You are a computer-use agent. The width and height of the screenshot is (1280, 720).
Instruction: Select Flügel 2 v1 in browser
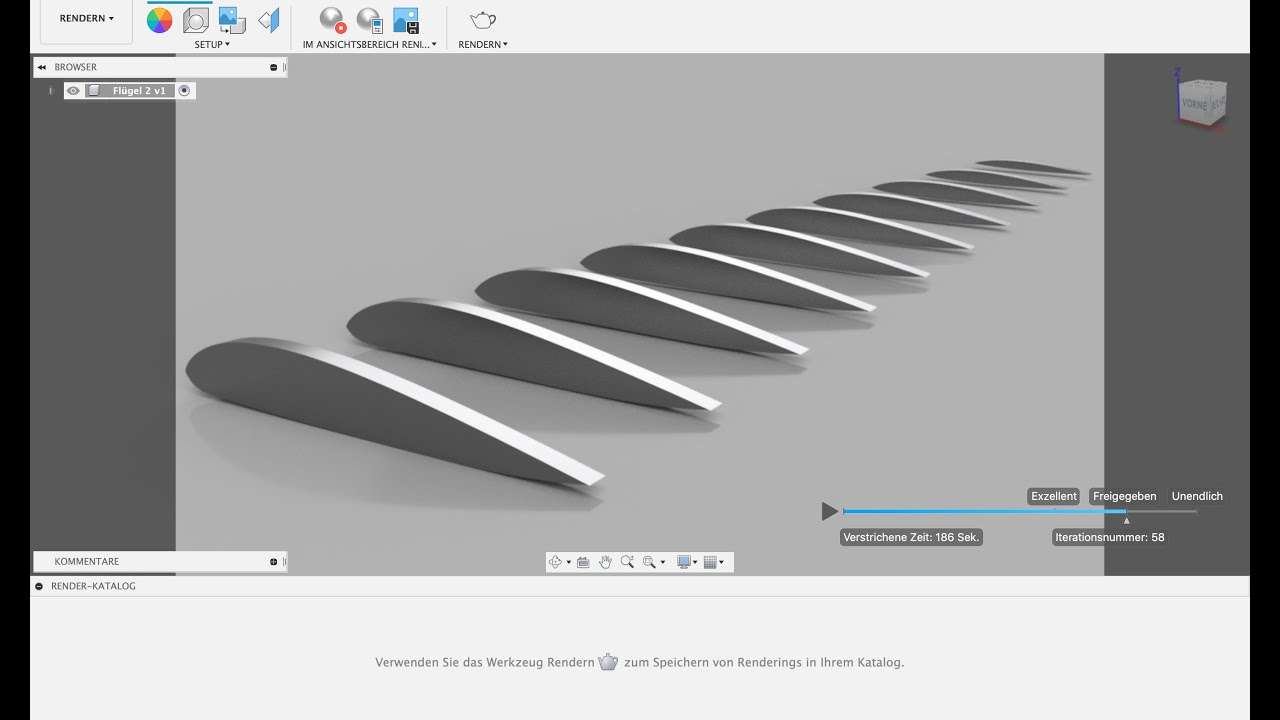pyautogui.click(x=138, y=90)
